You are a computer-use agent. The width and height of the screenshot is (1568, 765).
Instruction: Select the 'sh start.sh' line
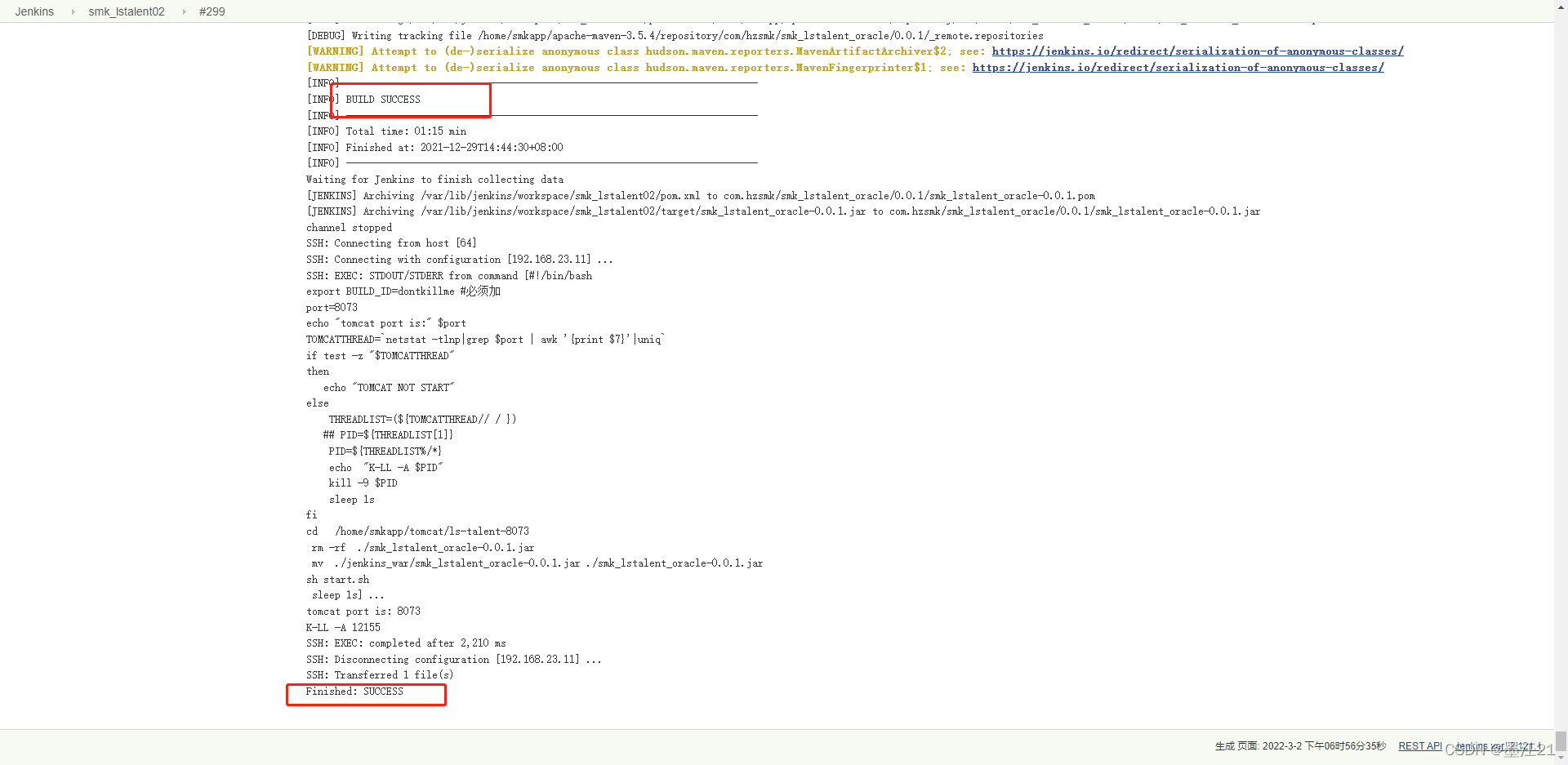pyautogui.click(x=337, y=580)
